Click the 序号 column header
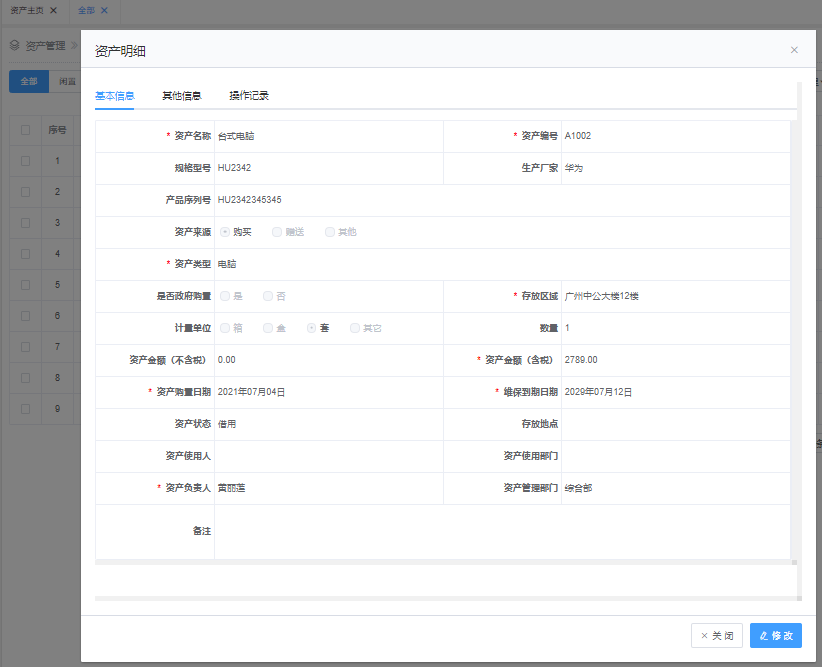The height and width of the screenshot is (667, 822). pos(57,130)
